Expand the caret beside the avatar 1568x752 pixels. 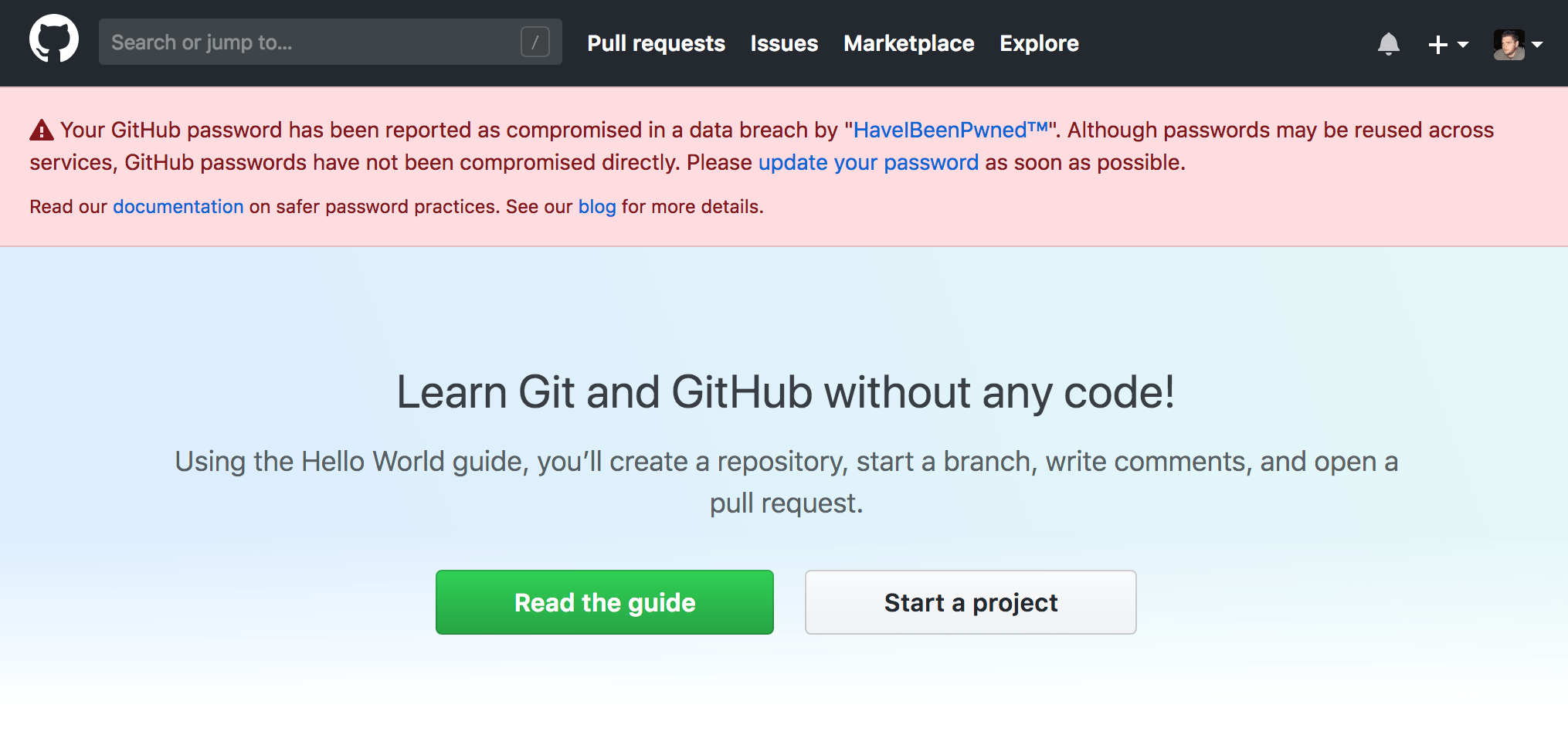tap(1537, 45)
